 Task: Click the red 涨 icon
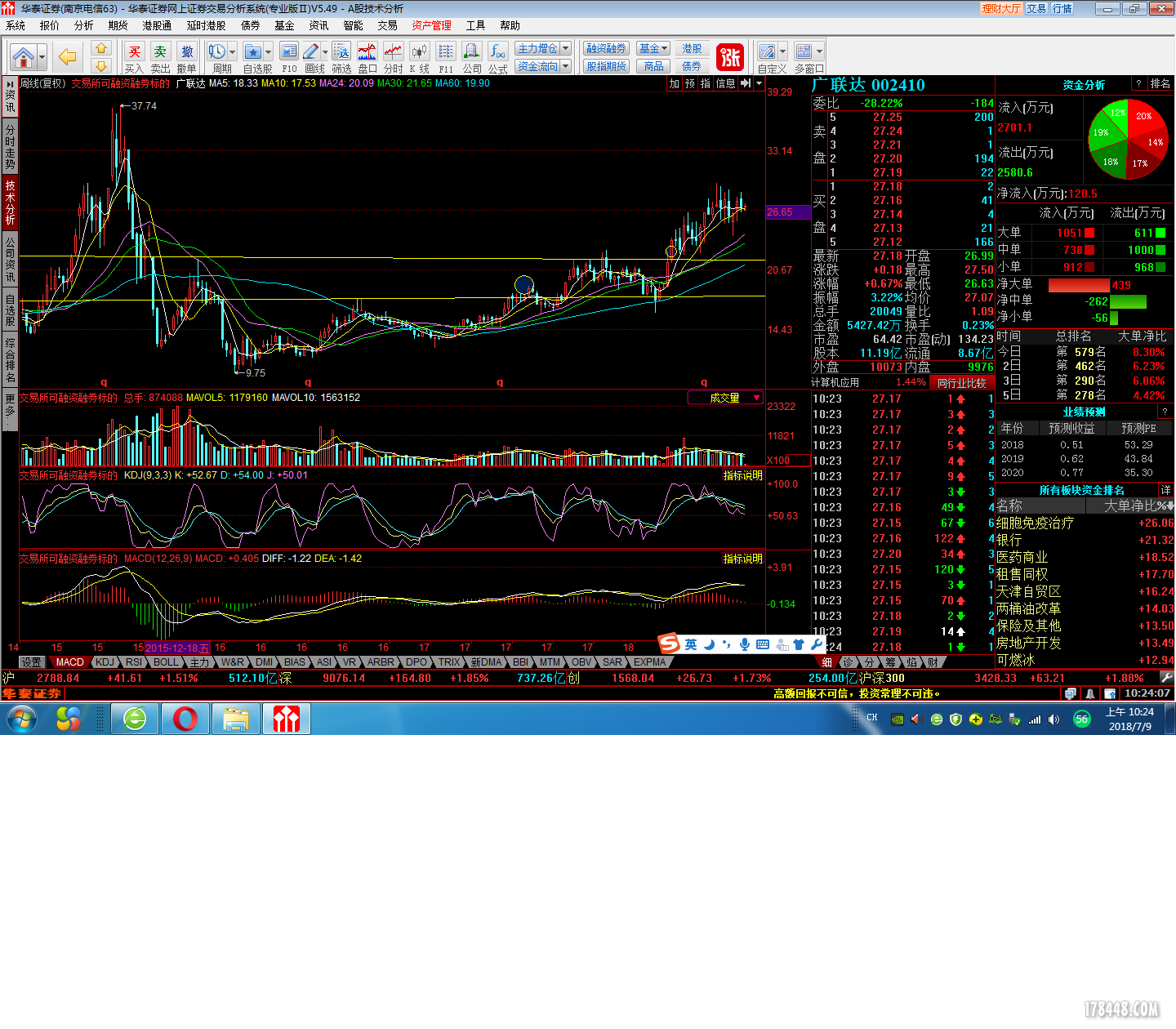pos(730,57)
